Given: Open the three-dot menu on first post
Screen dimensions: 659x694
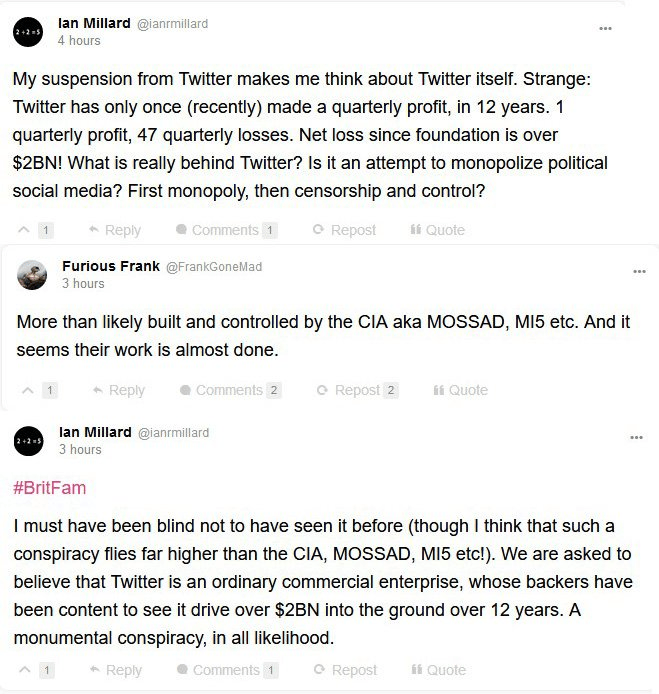Looking at the screenshot, I should [605, 29].
